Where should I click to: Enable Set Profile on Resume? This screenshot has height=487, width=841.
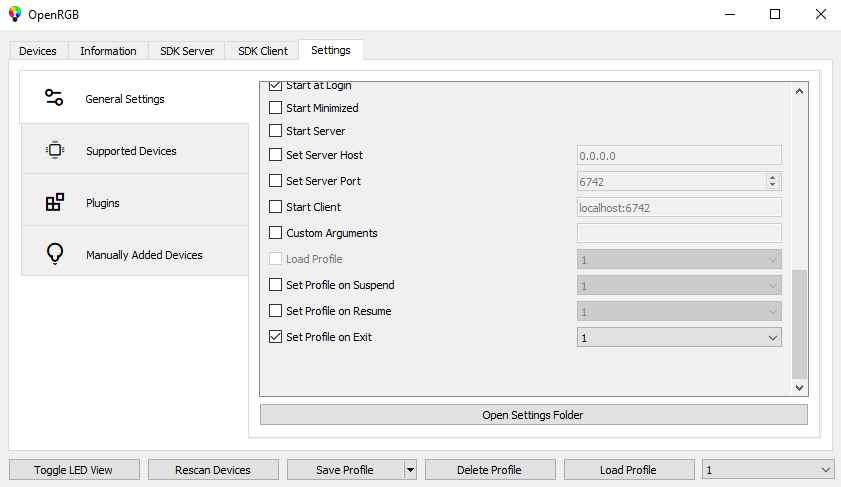(275, 311)
